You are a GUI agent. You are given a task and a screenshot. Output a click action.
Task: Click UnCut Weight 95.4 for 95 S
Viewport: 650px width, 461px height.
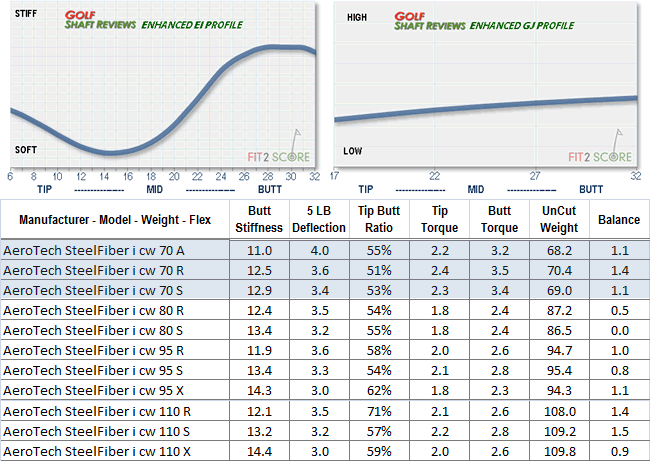pyautogui.click(x=559, y=370)
